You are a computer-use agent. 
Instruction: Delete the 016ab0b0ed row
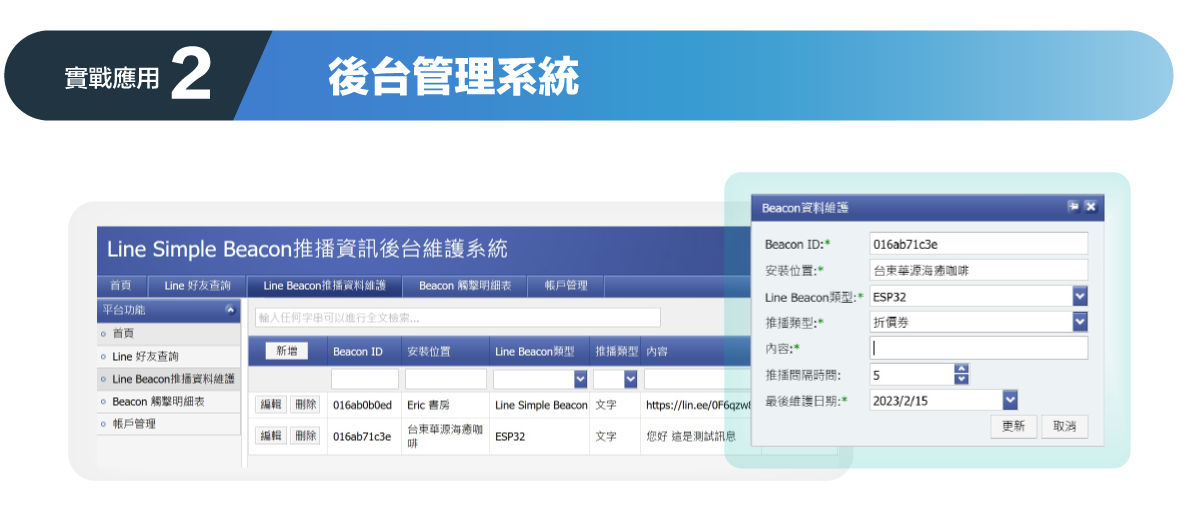point(305,405)
